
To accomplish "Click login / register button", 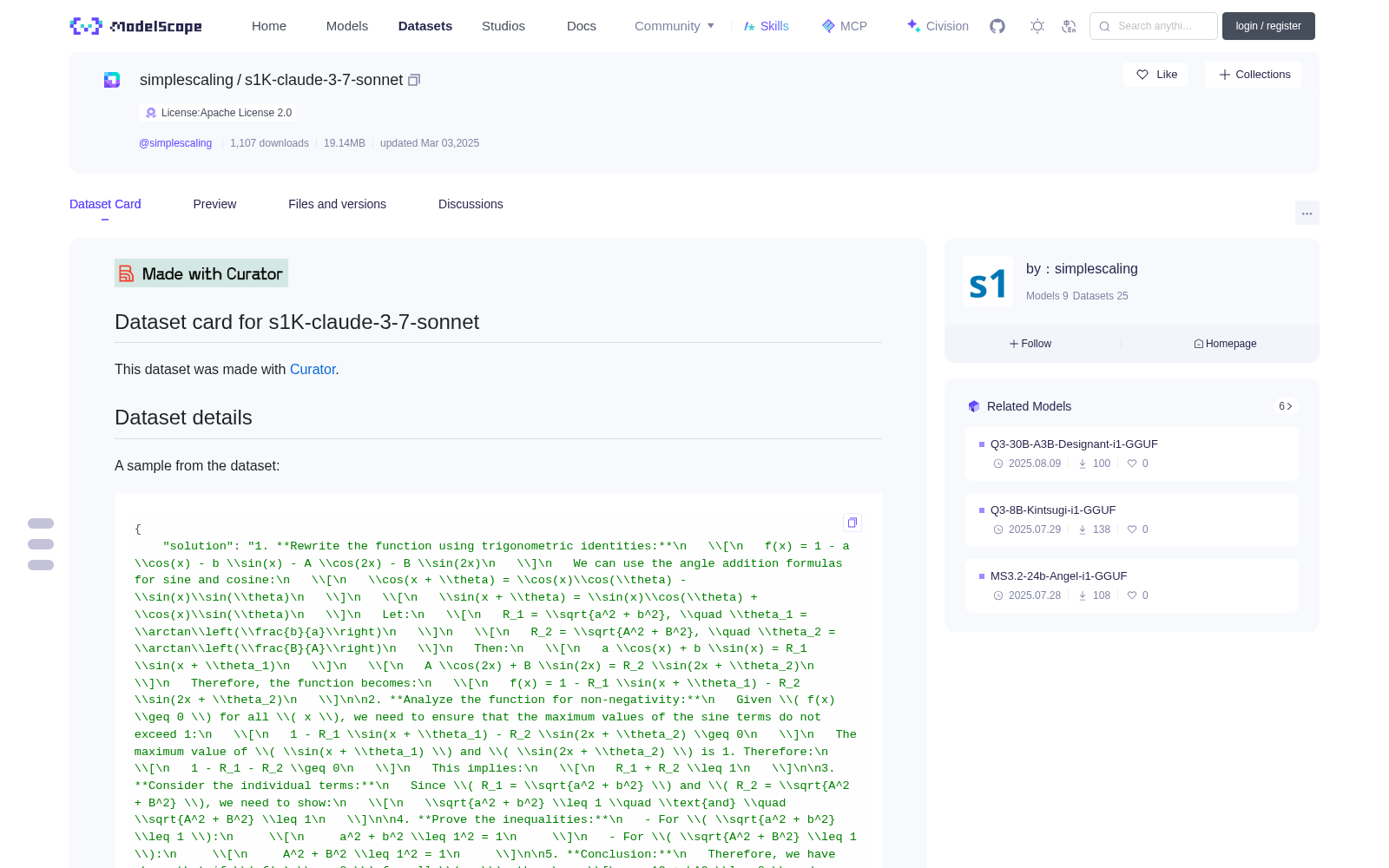I will (1268, 26).
